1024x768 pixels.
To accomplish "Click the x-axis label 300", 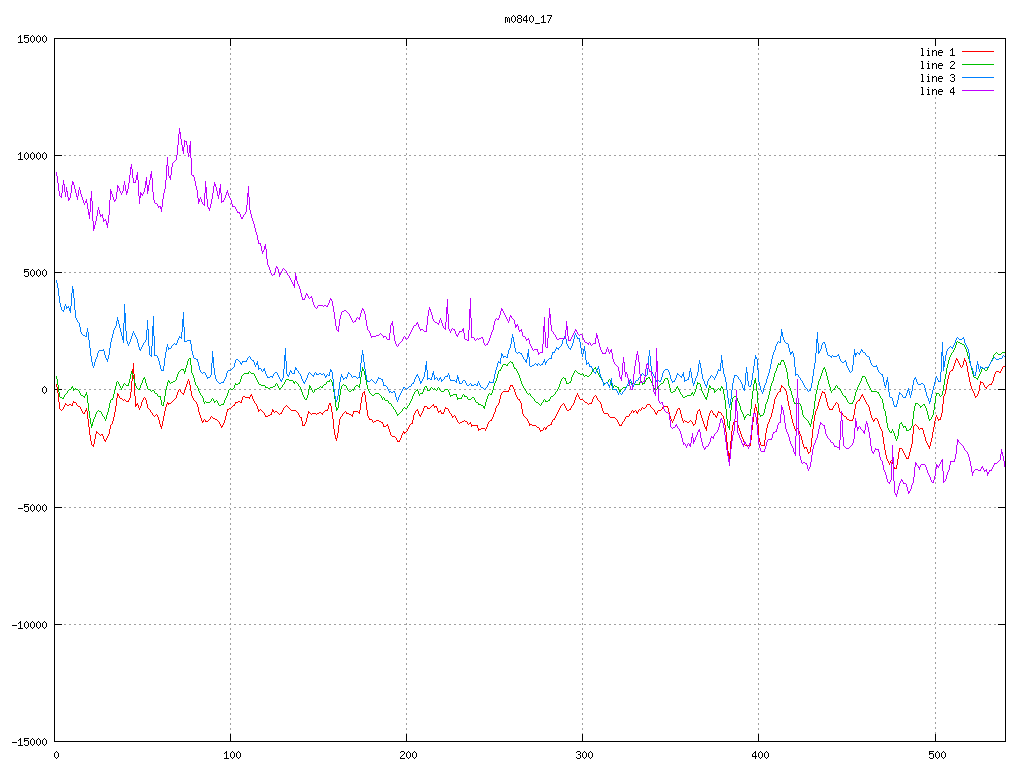I will point(584,755).
